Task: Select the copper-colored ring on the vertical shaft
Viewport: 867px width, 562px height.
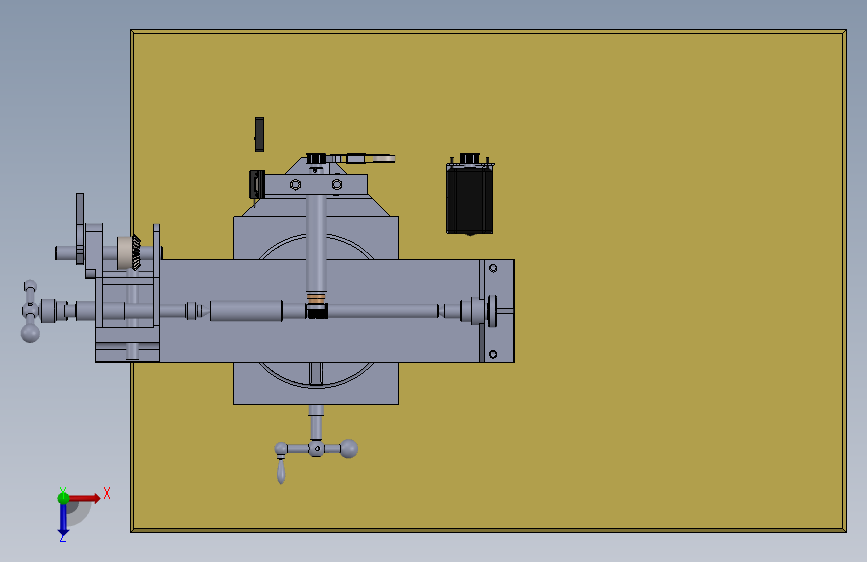Action: [316, 299]
